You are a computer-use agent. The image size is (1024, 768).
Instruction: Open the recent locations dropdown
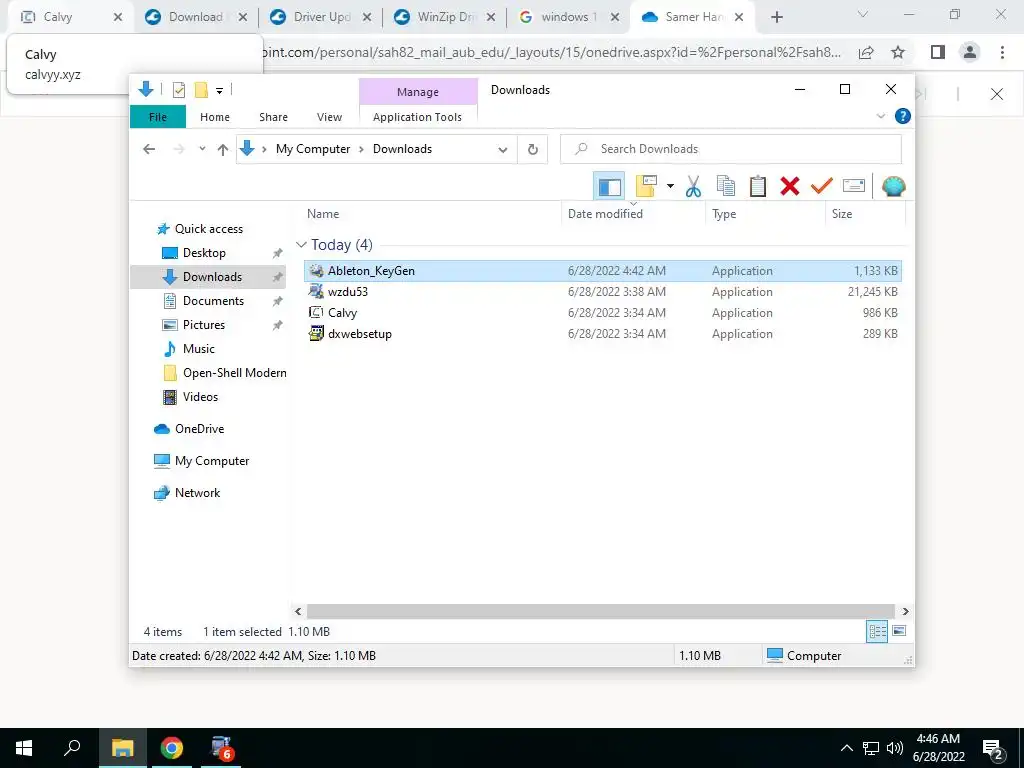pyautogui.click(x=202, y=149)
